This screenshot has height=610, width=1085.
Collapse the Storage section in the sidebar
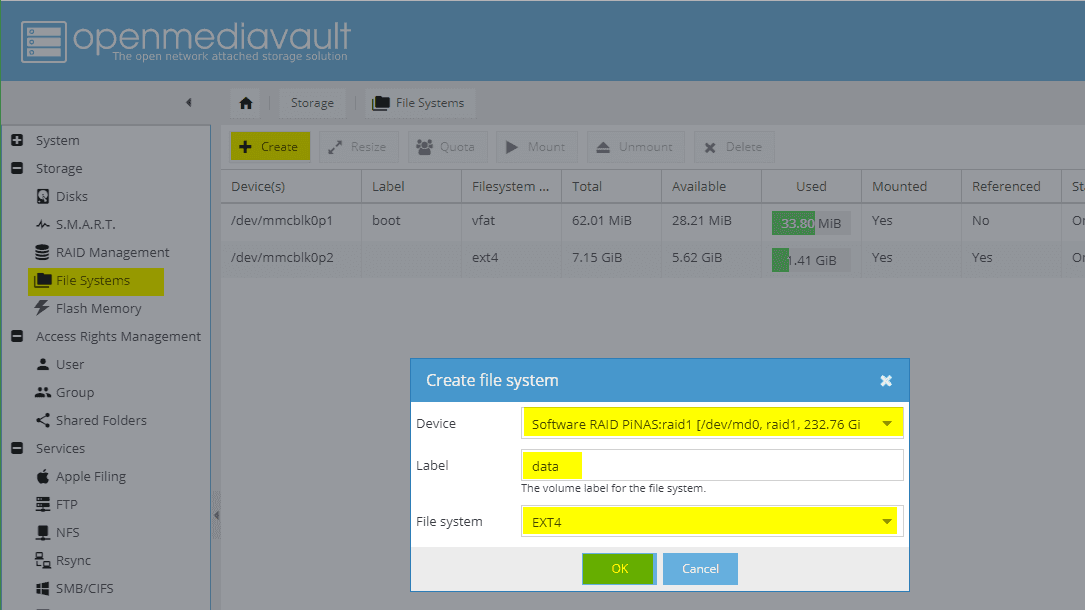[14, 168]
